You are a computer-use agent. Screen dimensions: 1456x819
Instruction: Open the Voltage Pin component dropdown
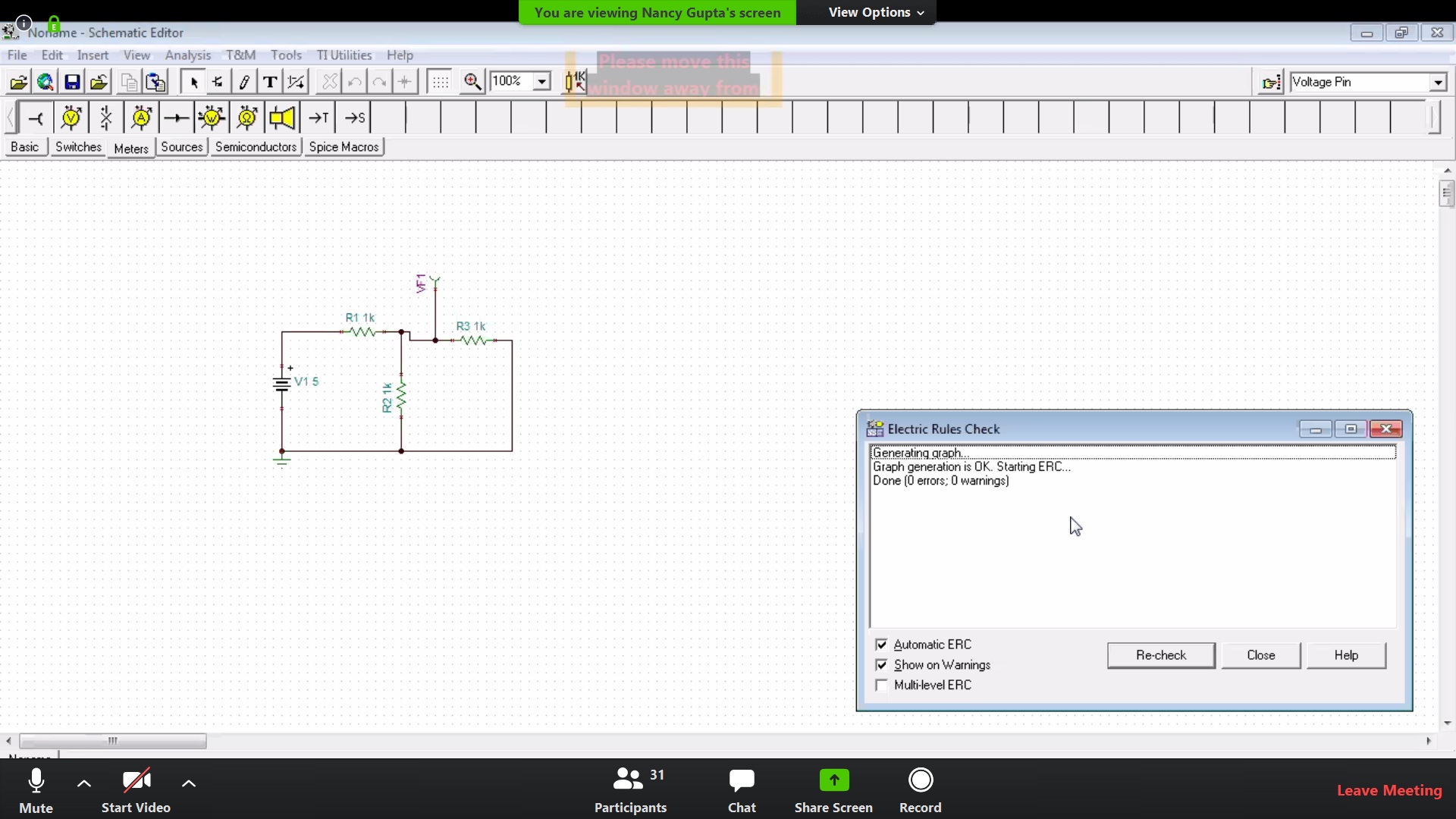1438,82
